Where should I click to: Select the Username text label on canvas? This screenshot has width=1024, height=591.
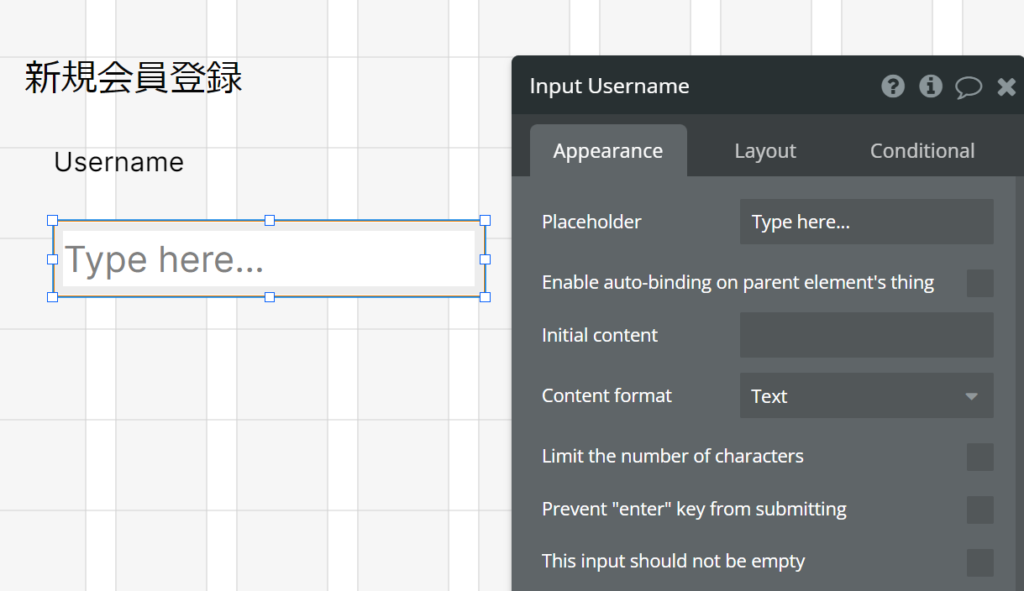(x=119, y=162)
